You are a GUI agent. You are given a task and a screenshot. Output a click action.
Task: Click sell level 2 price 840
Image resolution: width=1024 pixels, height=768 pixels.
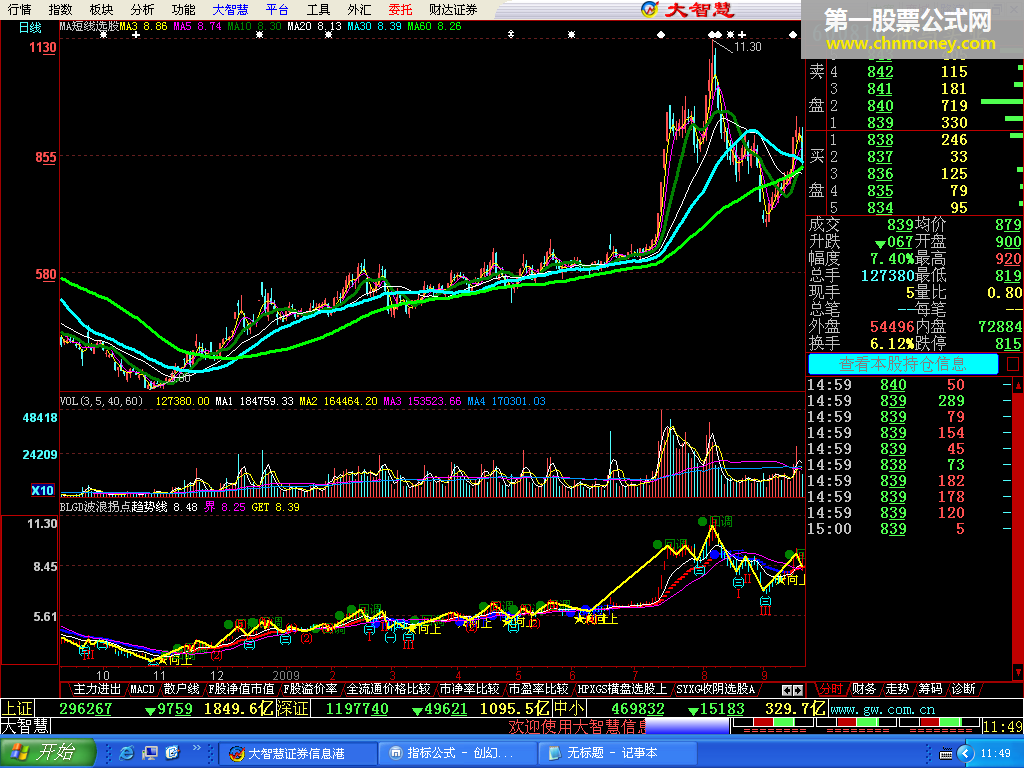[880, 106]
